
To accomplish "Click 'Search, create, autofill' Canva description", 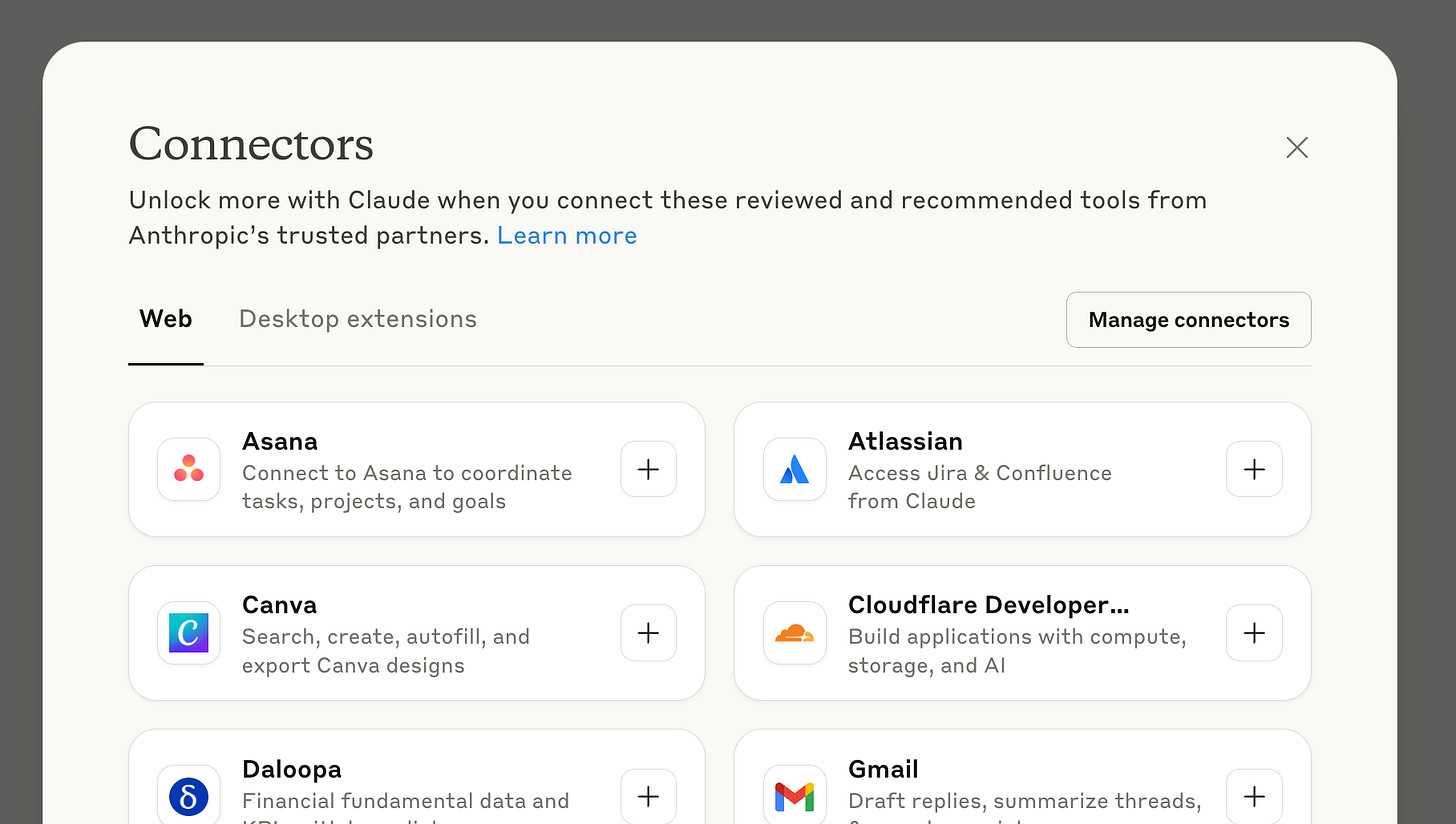I will pyautogui.click(x=386, y=651).
